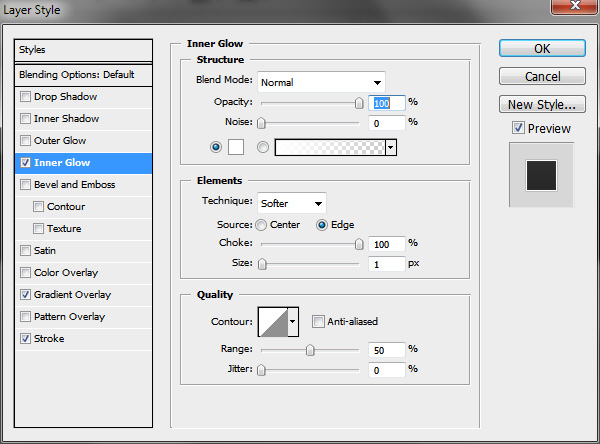Click the Cancel button
The height and width of the screenshot is (444, 600).
pyautogui.click(x=542, y=76)
